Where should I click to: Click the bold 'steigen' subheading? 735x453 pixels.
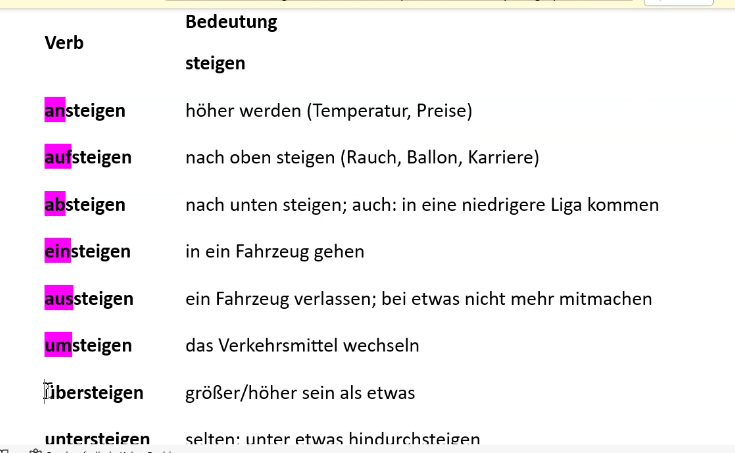(x=215, y=63)
